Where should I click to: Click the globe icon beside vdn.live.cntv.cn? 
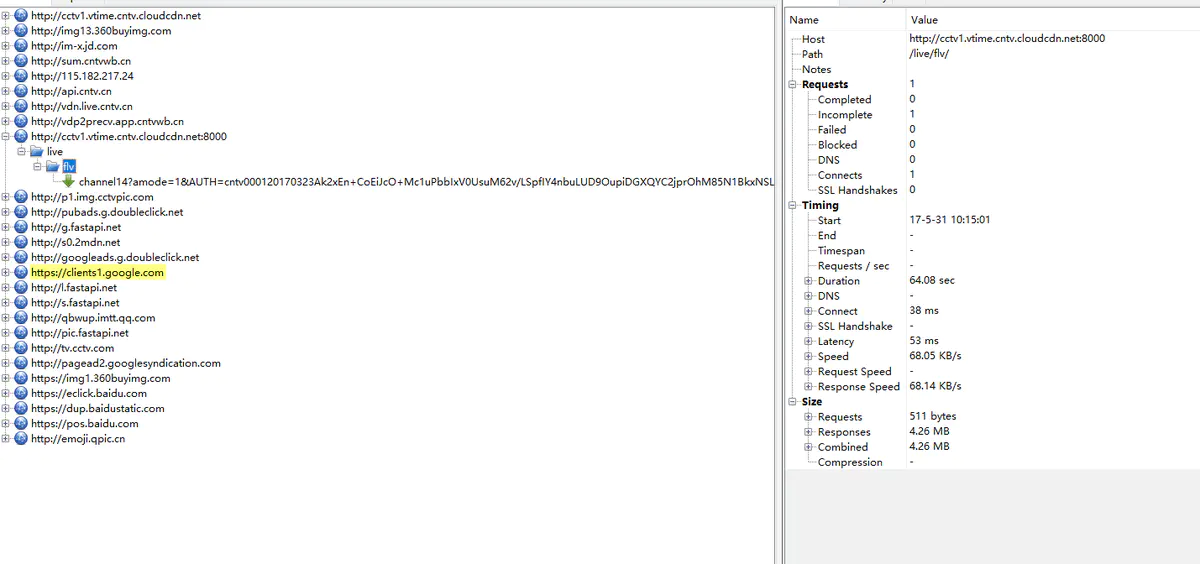coord(21,106)
